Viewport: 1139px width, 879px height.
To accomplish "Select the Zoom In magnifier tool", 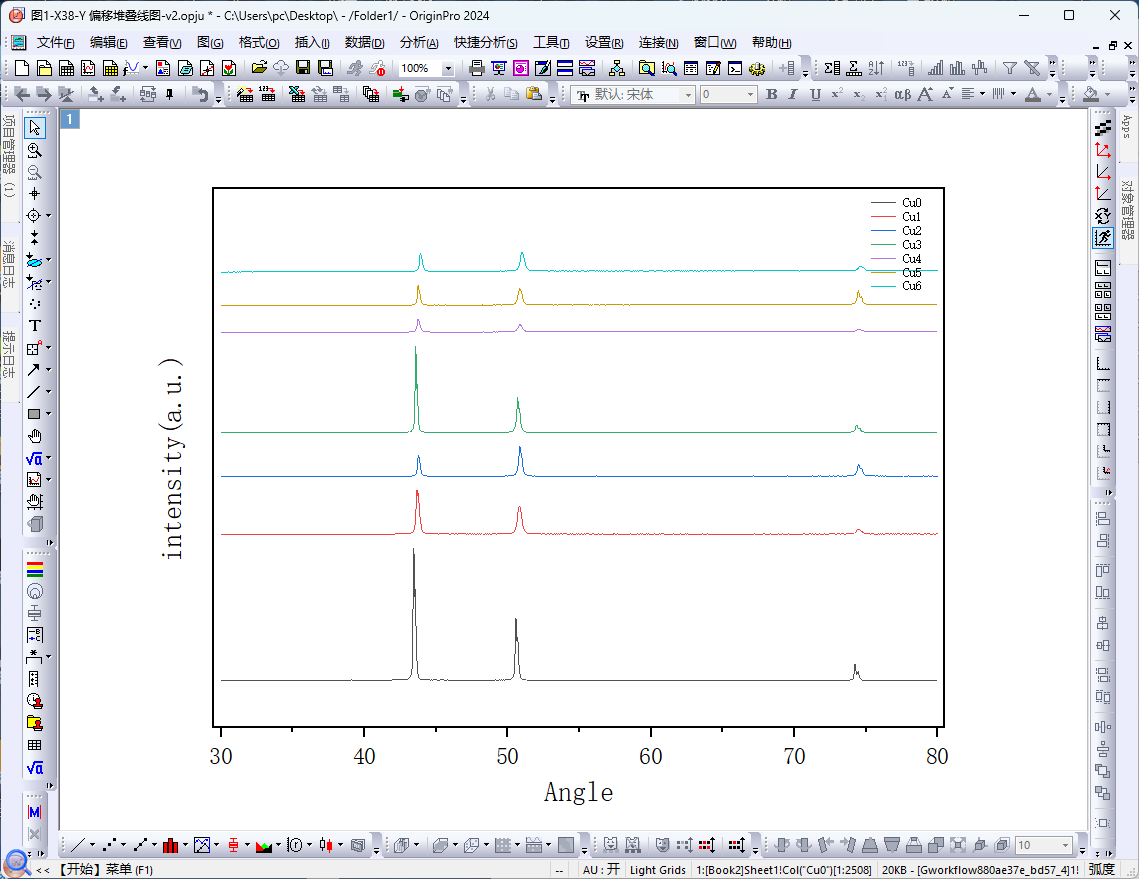I will 34,150.
